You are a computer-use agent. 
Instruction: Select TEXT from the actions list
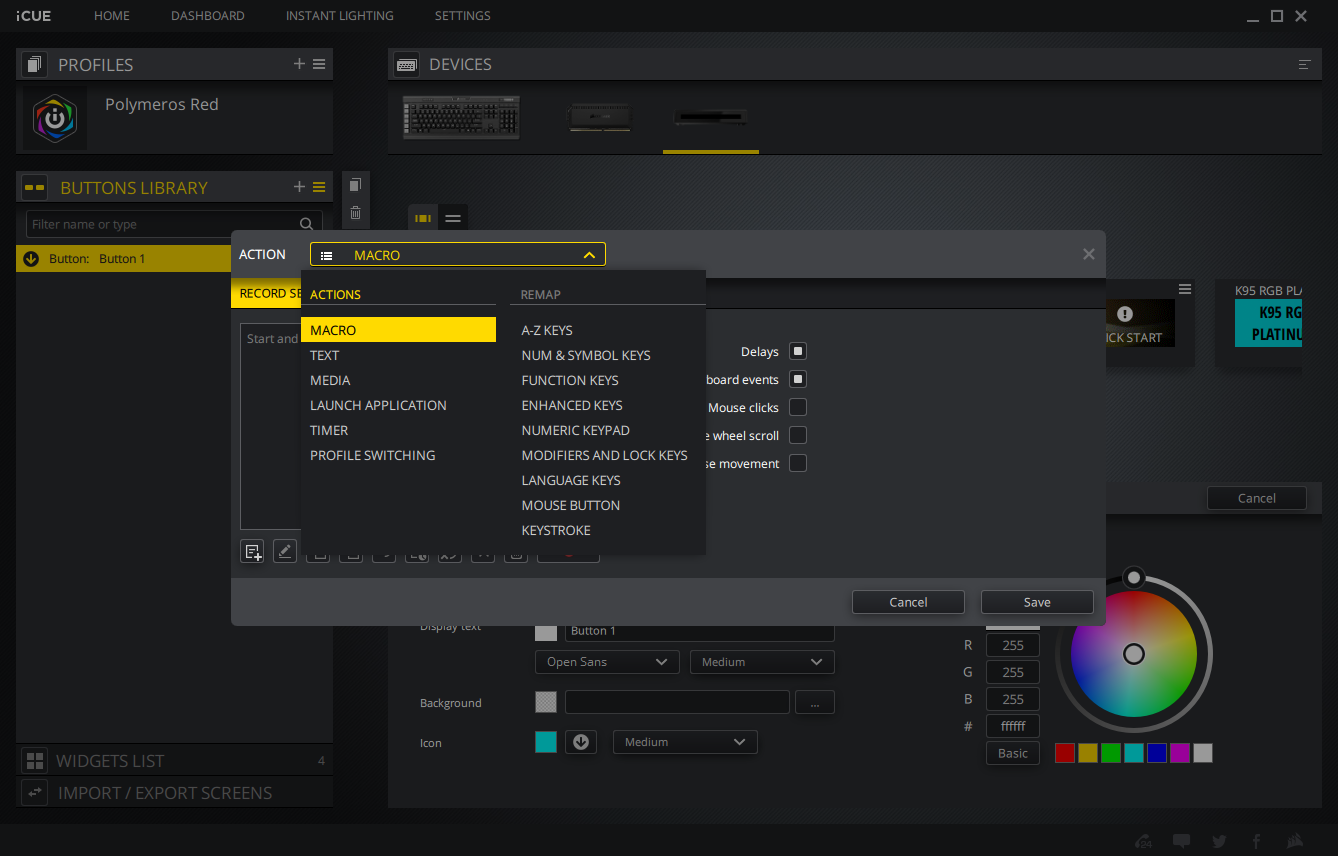(325, 355)
